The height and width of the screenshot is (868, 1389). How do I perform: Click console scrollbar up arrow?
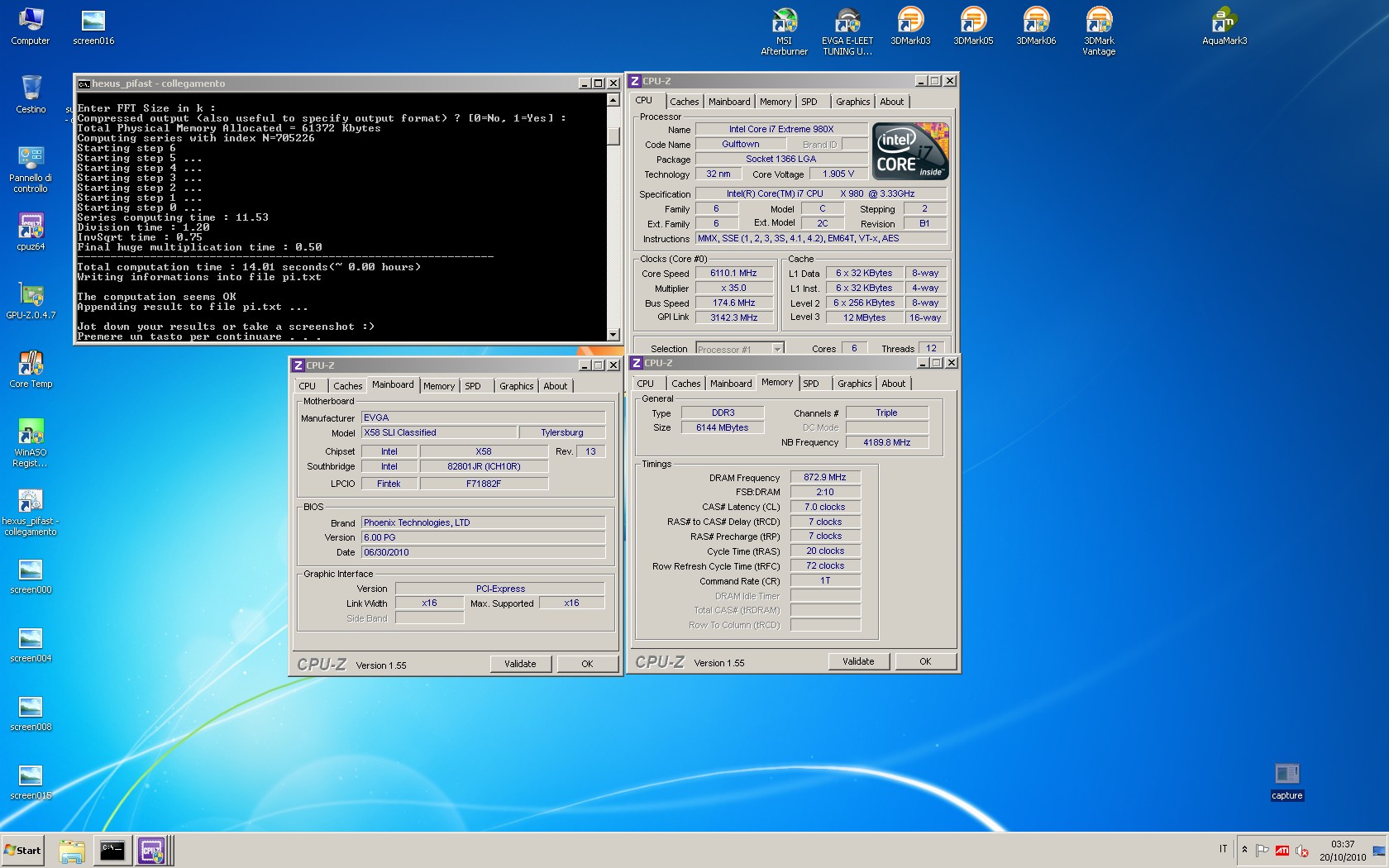[613, 100]
